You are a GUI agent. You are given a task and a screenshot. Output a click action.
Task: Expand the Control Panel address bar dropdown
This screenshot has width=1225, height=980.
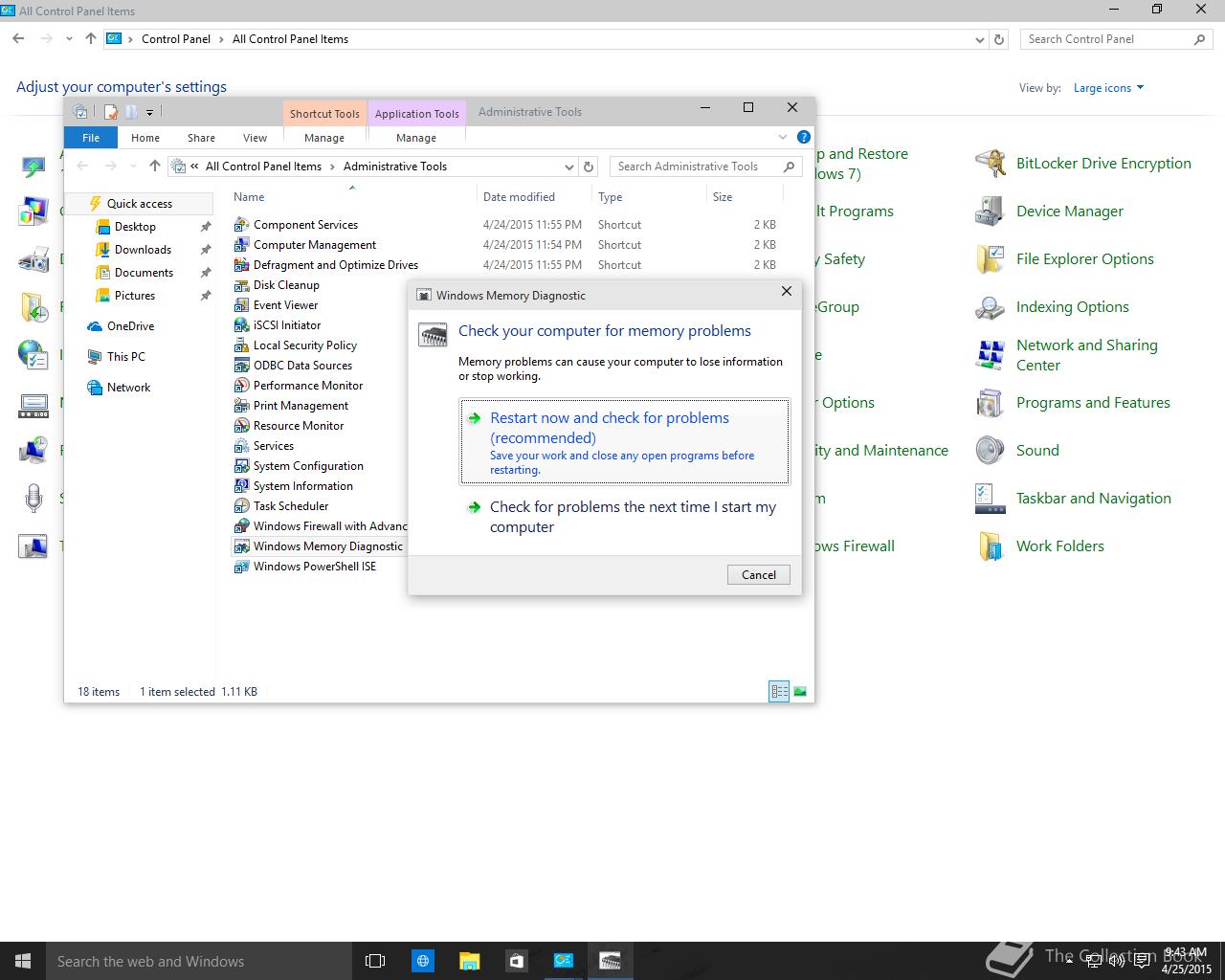pyautogui.click(x=979, y=39)
